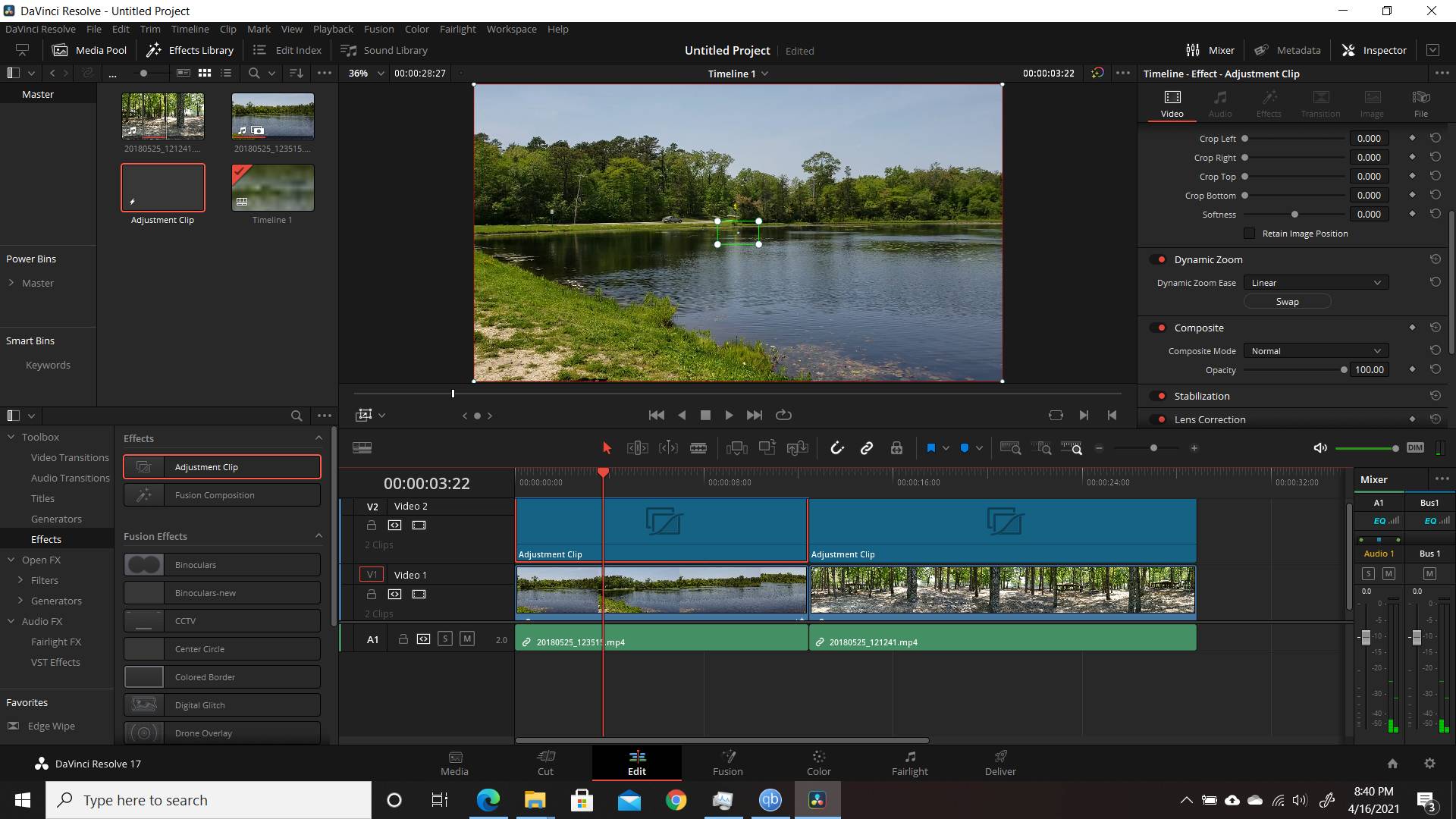Screen dimensions: 1456x819
Task: Click the Swap button in Dynamic Zoom
Action: pyautogui.click(x=1287, y=301)
